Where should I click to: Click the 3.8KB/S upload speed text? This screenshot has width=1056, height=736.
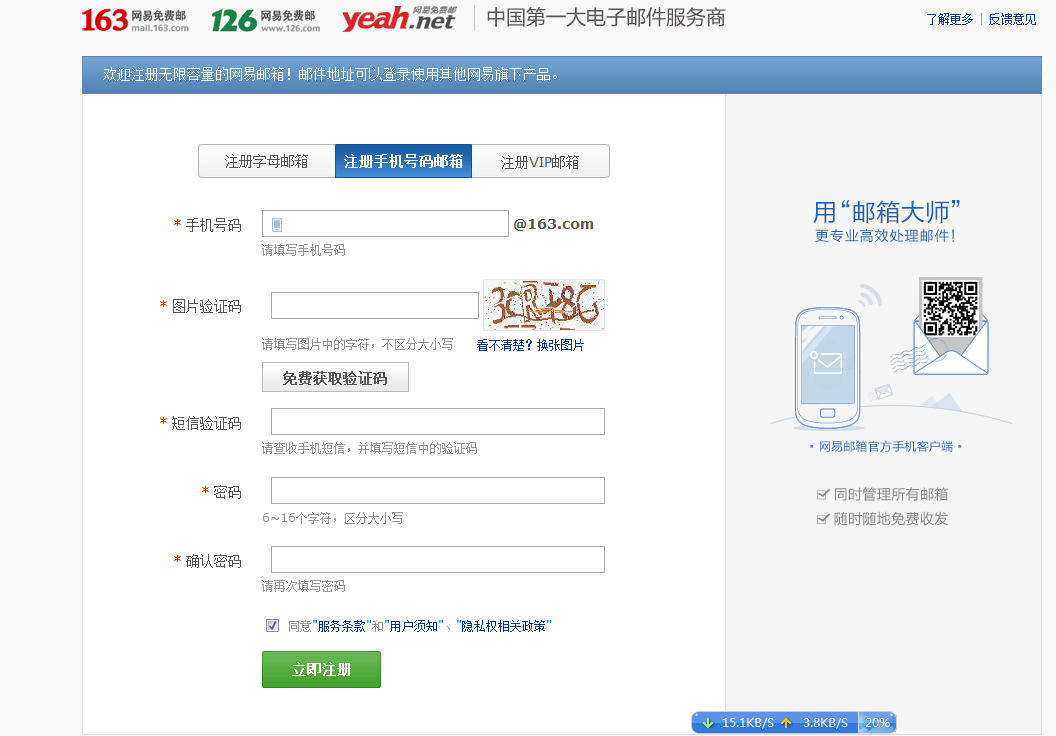825,723
